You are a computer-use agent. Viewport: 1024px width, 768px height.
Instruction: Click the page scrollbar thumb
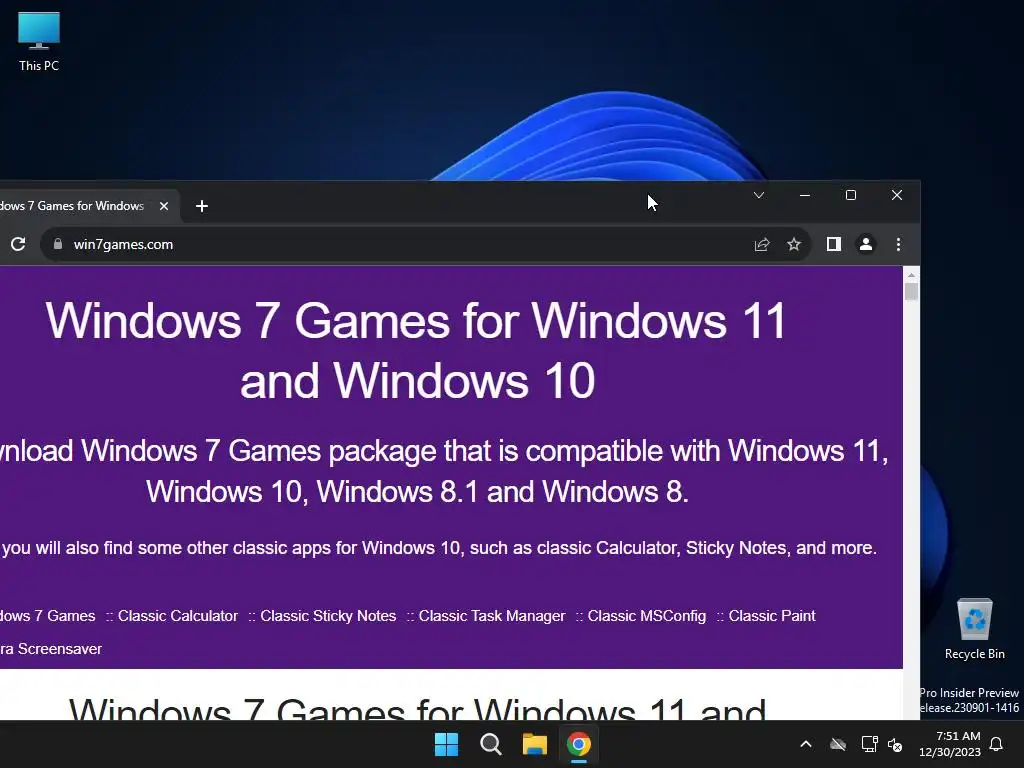tap(912, 291)
